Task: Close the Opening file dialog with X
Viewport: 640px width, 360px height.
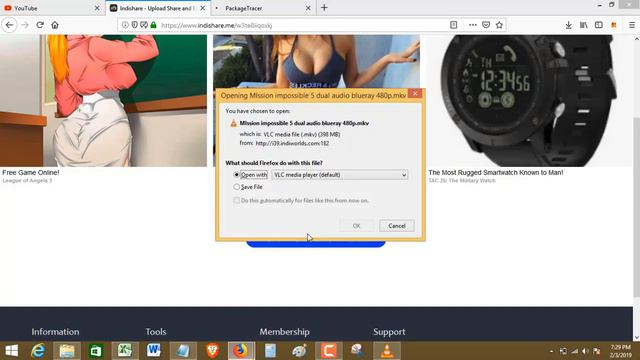Action: coord(415,93)
